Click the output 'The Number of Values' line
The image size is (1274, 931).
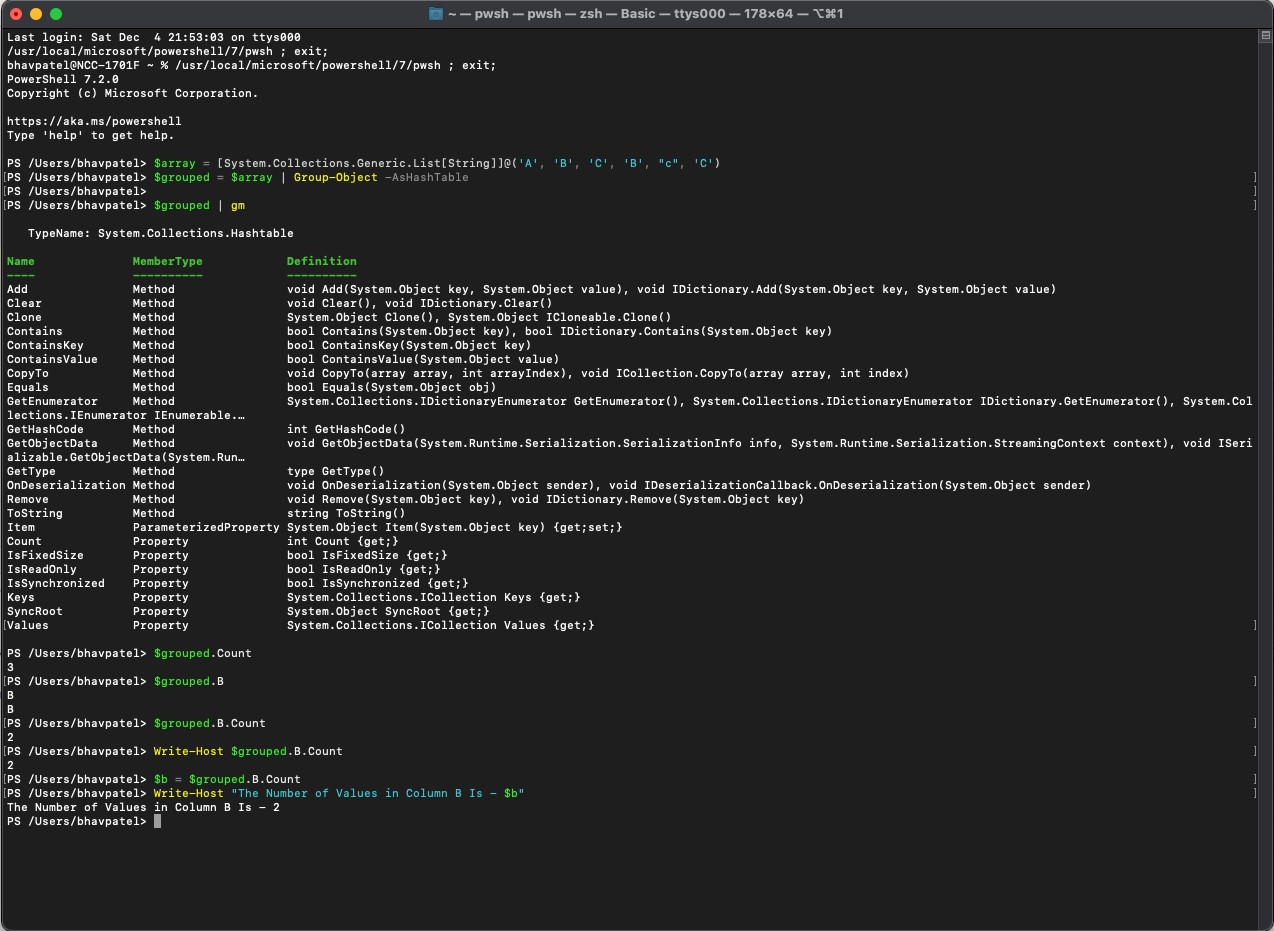143,807
